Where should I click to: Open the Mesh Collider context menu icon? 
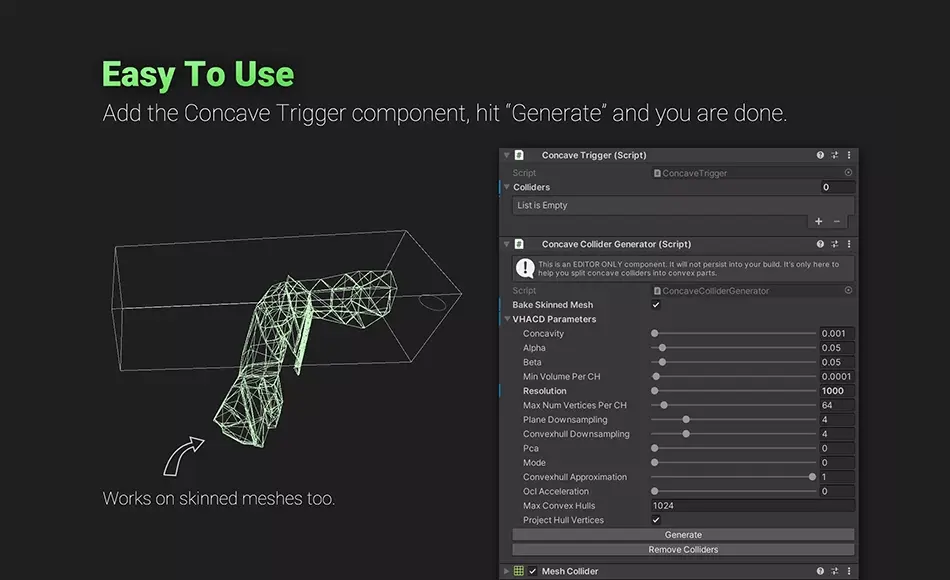[x=848, y=571]
